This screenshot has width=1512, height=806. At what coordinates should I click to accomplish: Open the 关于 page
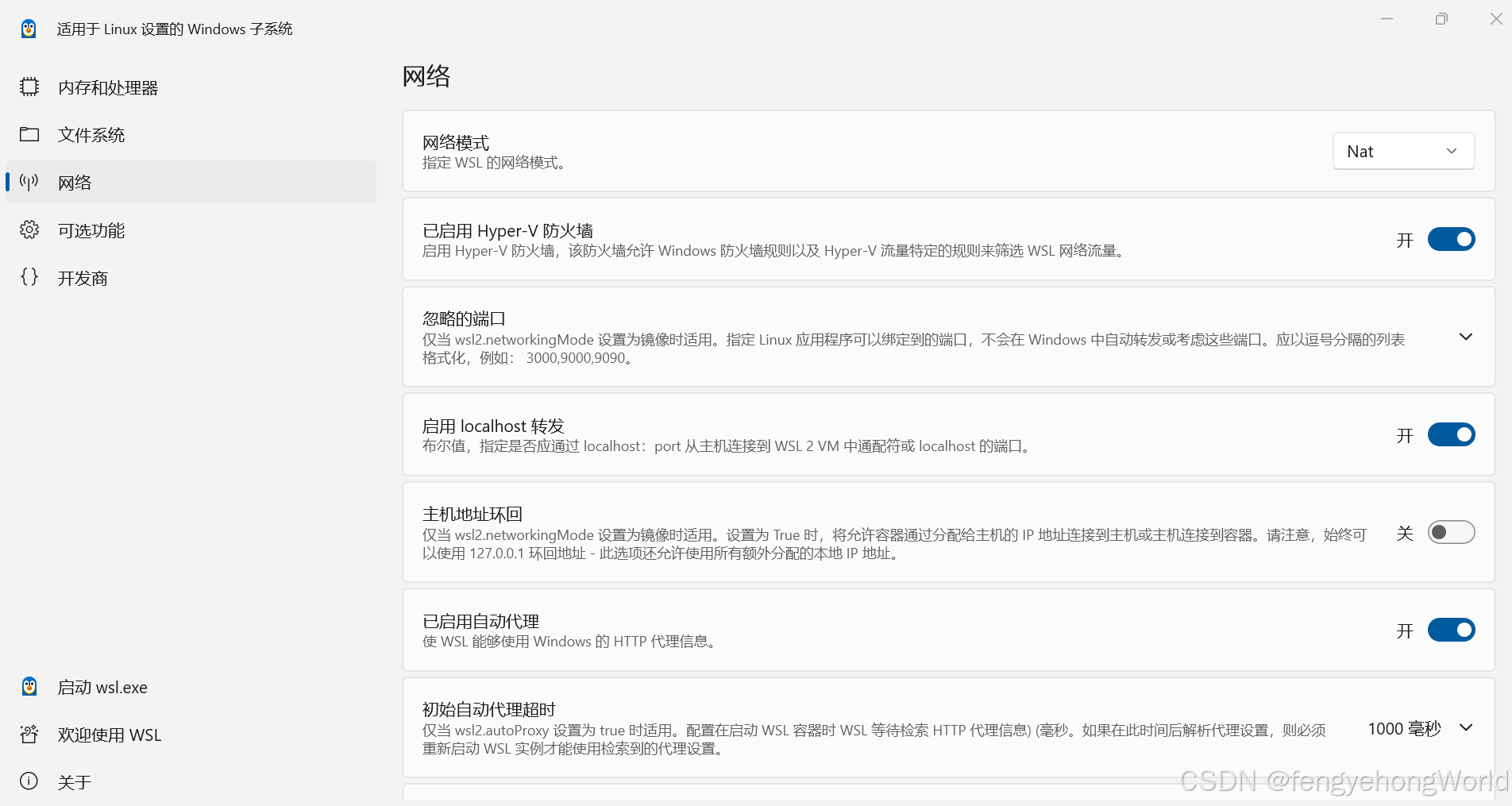(191, 782)
